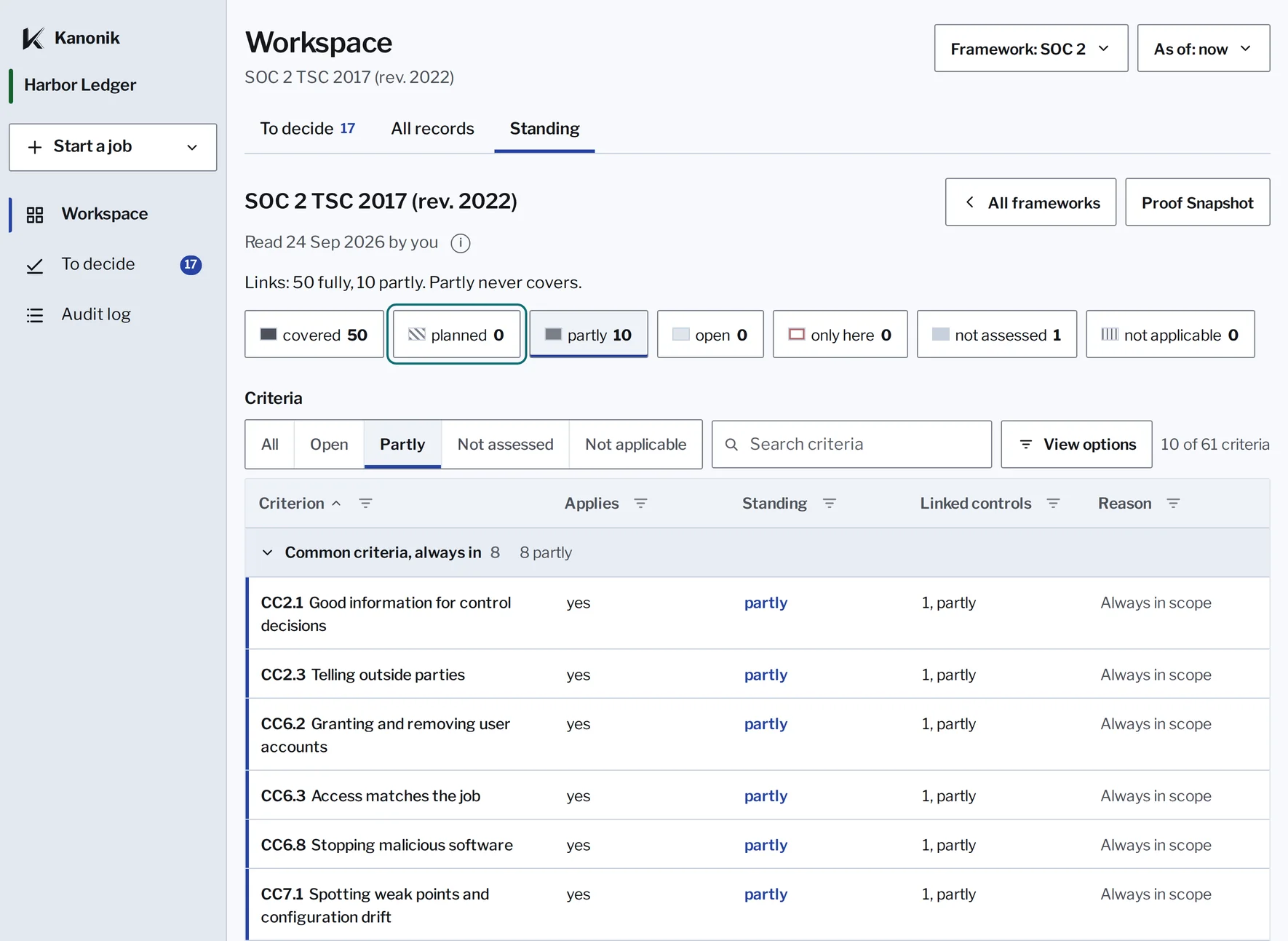Select the Standing tab
The height and width of the screenshot is (941, 1288).
[544, 129]
